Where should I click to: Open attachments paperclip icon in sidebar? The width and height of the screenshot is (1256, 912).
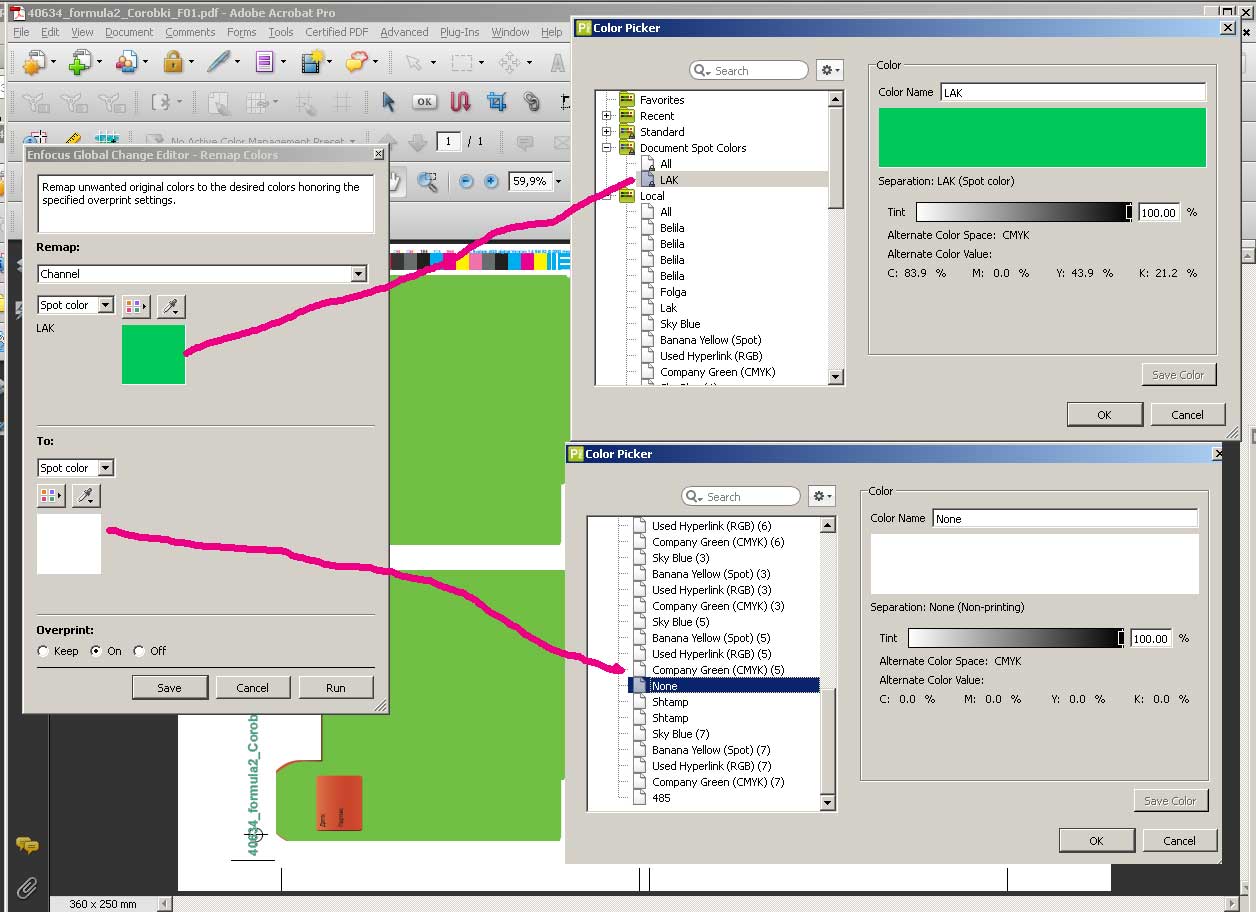point(27,886)
